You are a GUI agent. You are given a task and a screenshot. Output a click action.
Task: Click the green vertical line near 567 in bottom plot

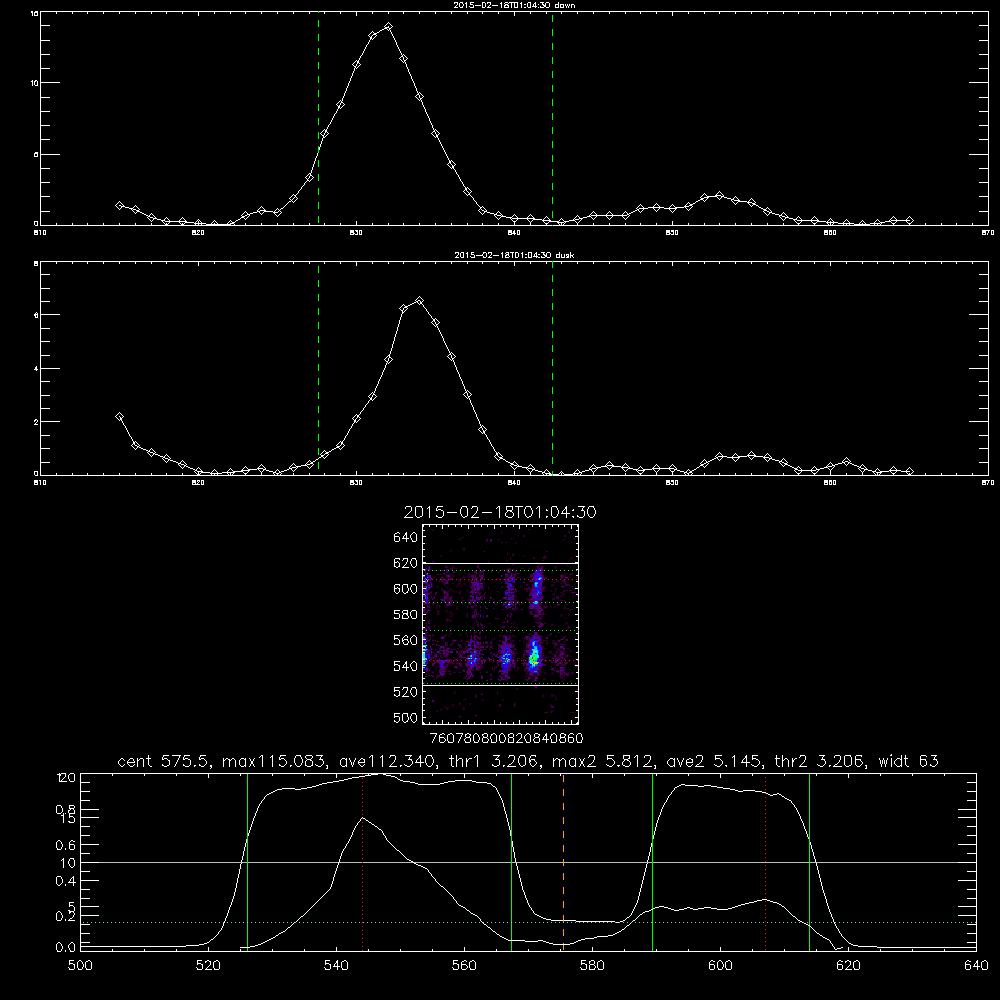pos(511,862)
